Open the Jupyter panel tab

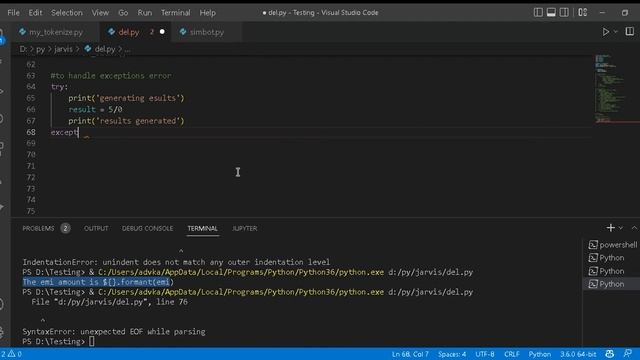coord(244,229)
